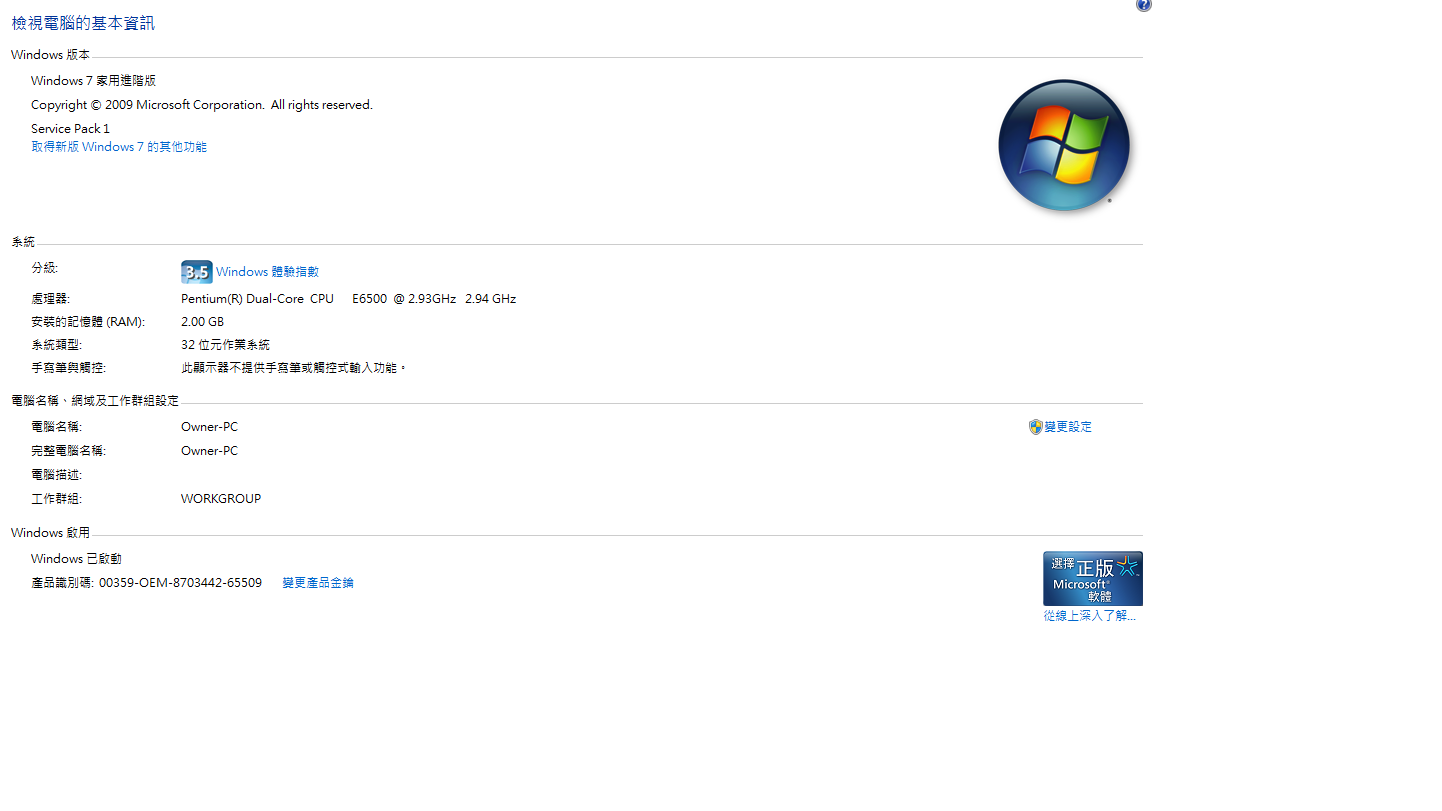Select the Pentium(R) Dual-Core CPU E6500 processor value
The width and height of the screenshot is (1442, 811).
(348, 299)
